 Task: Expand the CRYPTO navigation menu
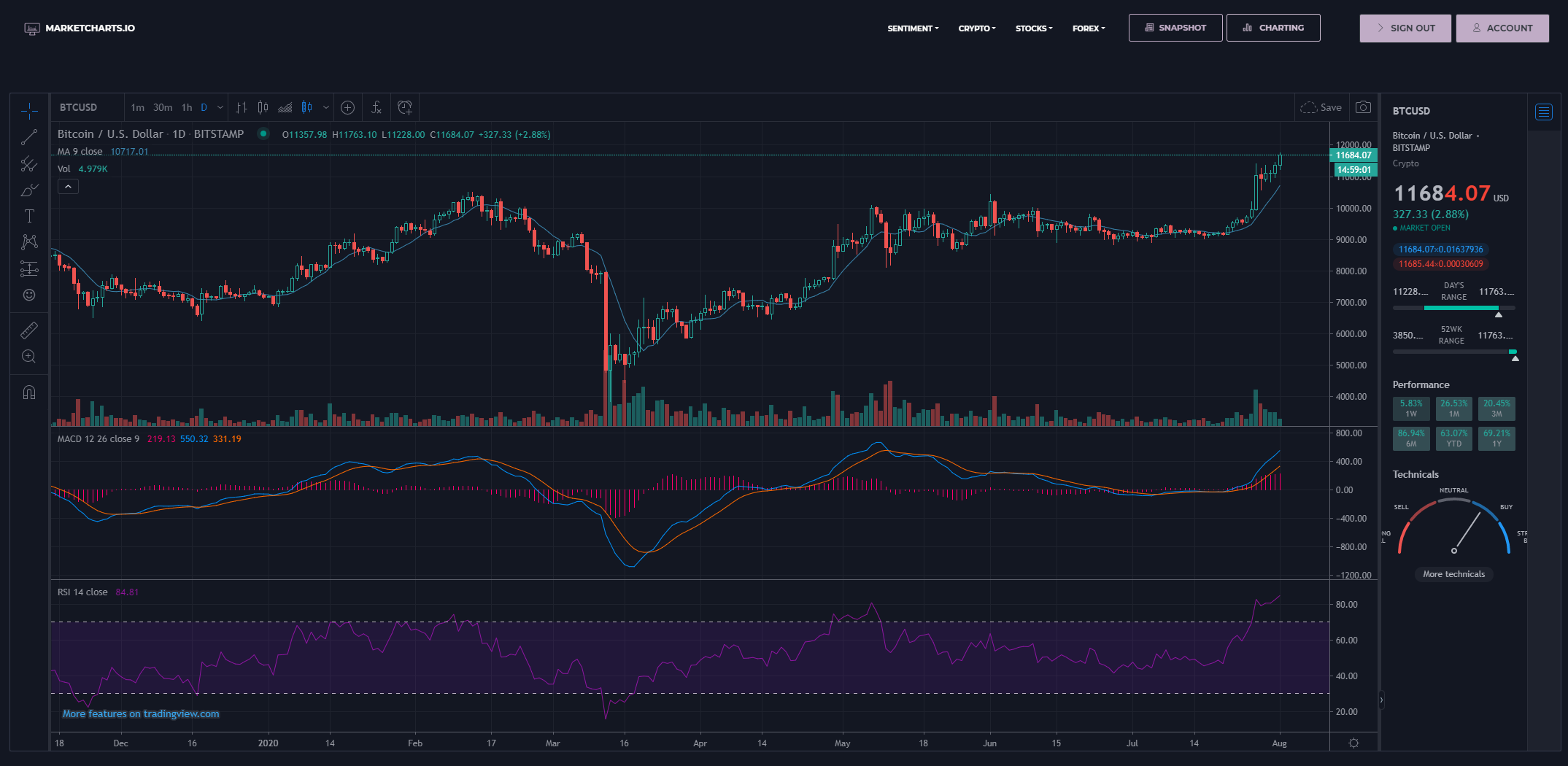tap(976, 28)
